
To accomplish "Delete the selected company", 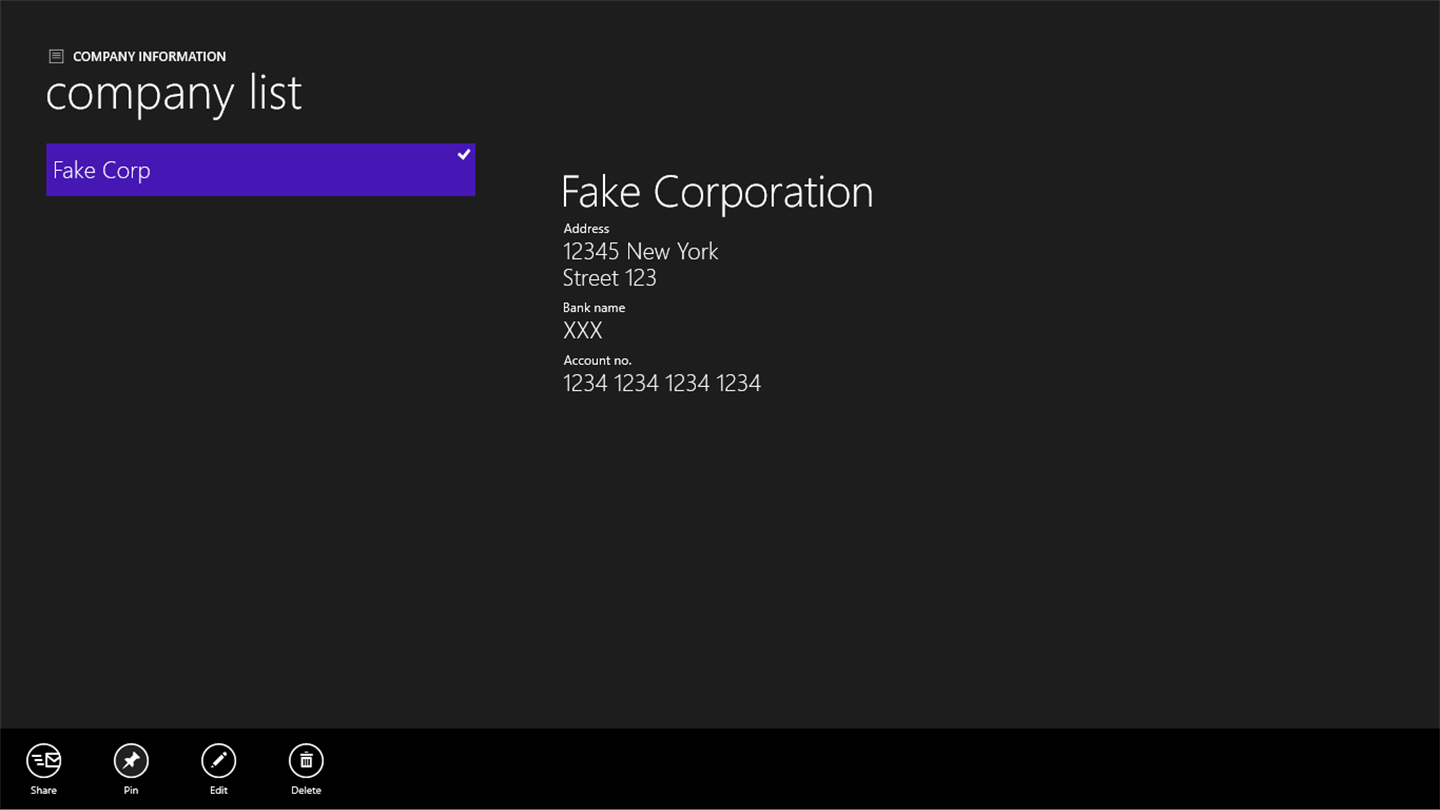I will tap(306, 761).
